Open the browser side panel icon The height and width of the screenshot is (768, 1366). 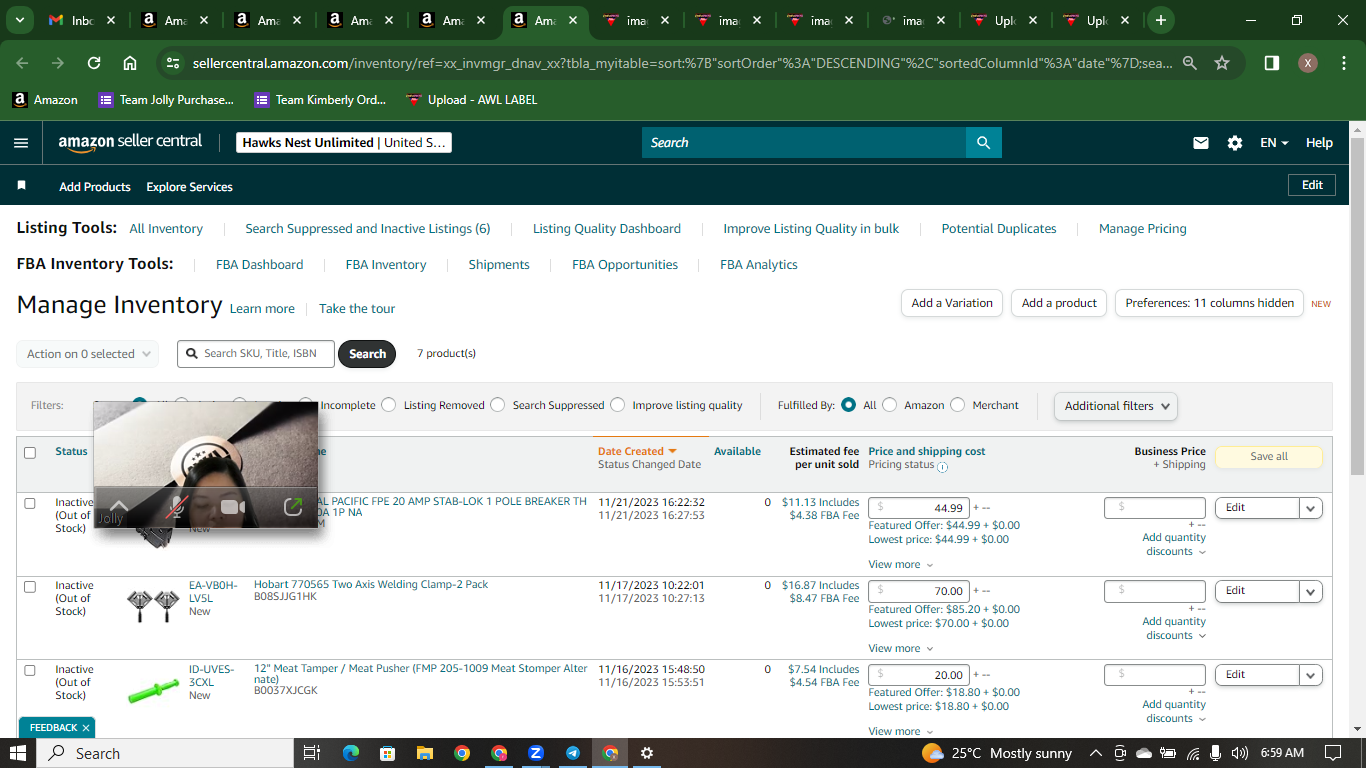pyautogui.click(x=1271, y=63)
